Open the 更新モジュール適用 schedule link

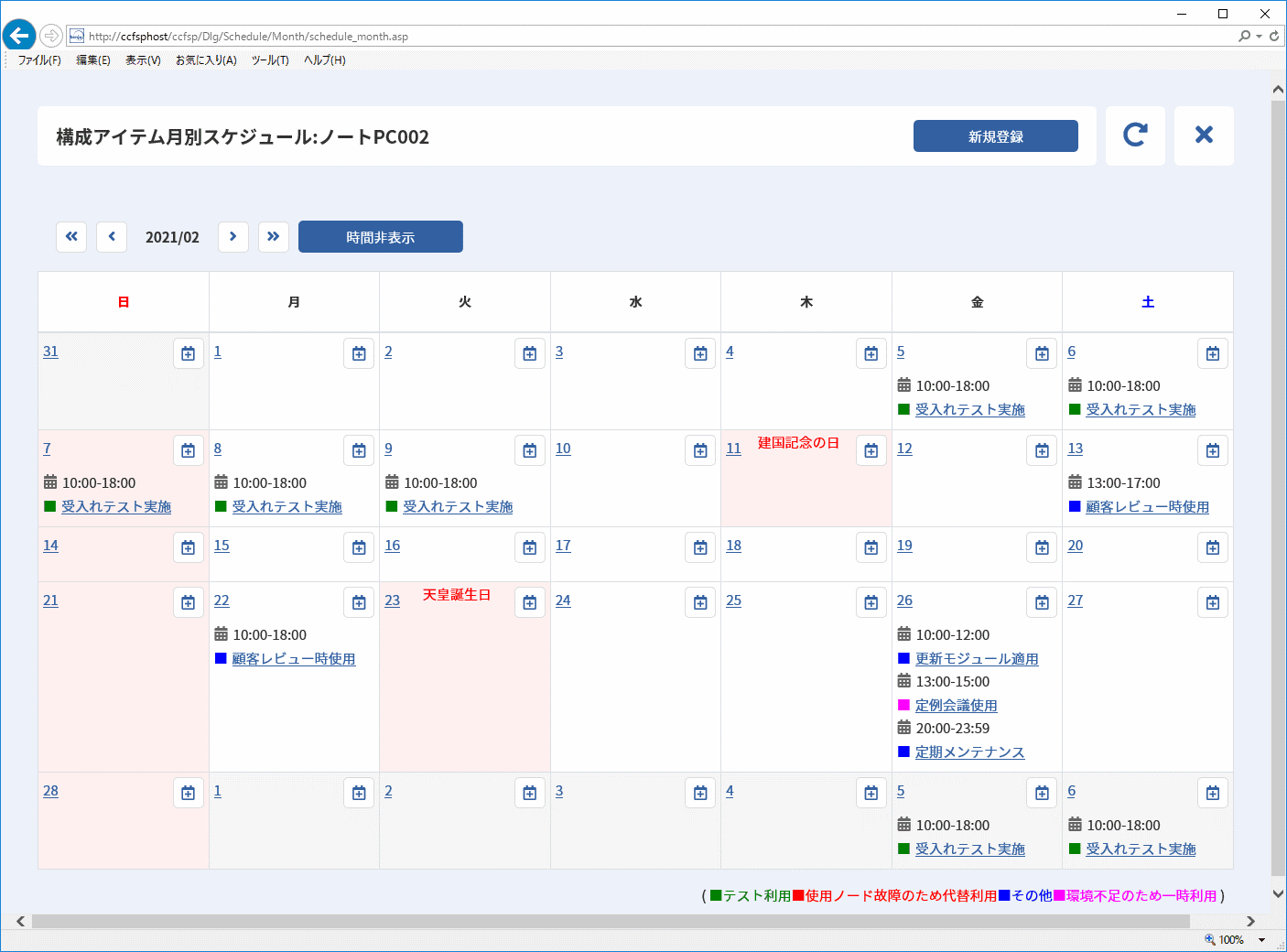977,658
